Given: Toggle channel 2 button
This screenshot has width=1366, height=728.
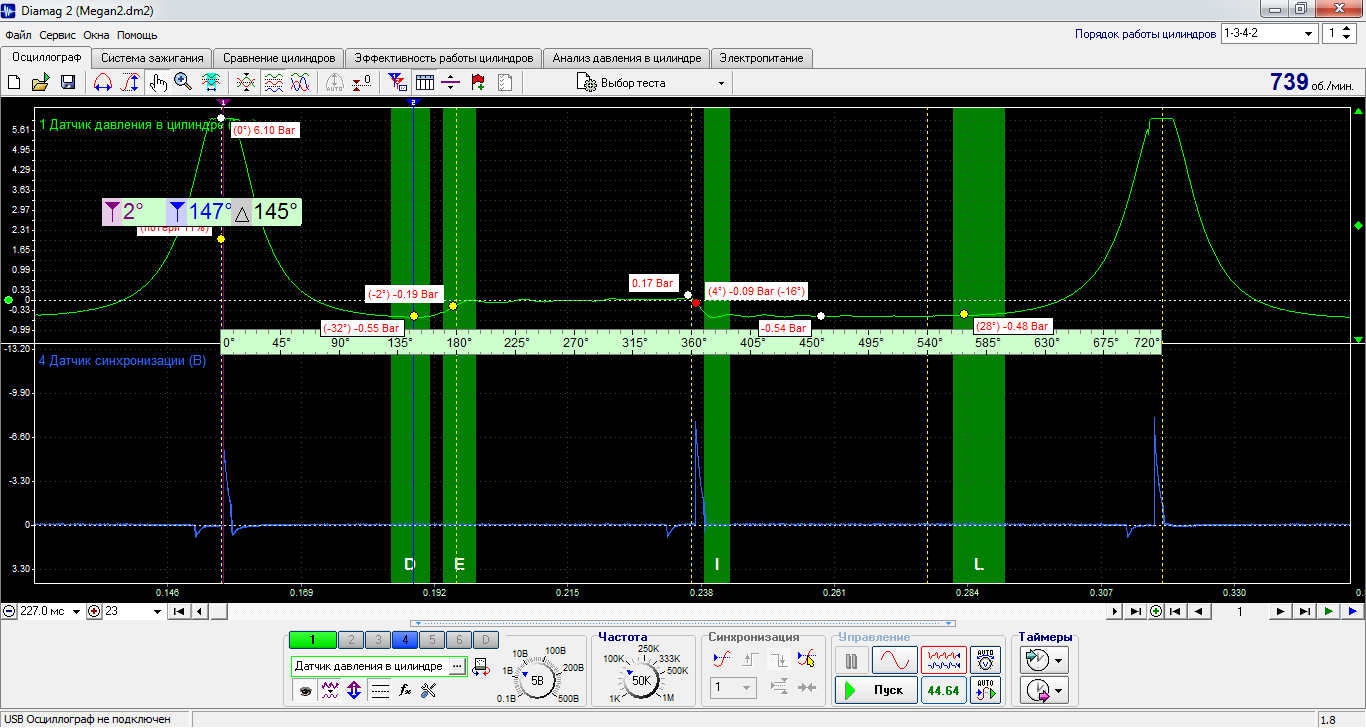Looking at the screenshot, I should [x=350, y=640].
